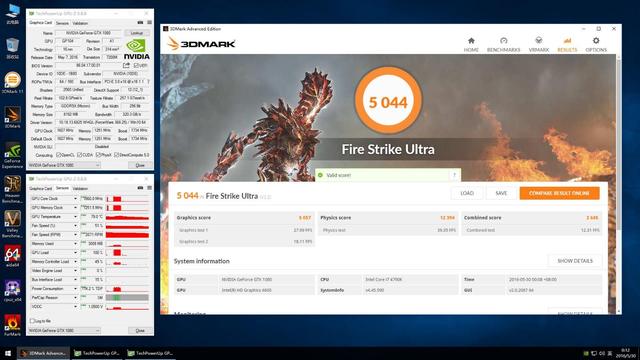Toggle DirectCompute 5.0 checkbox in GPU-Z
Screen dimensions: 640x360
[x=116, y=155]
